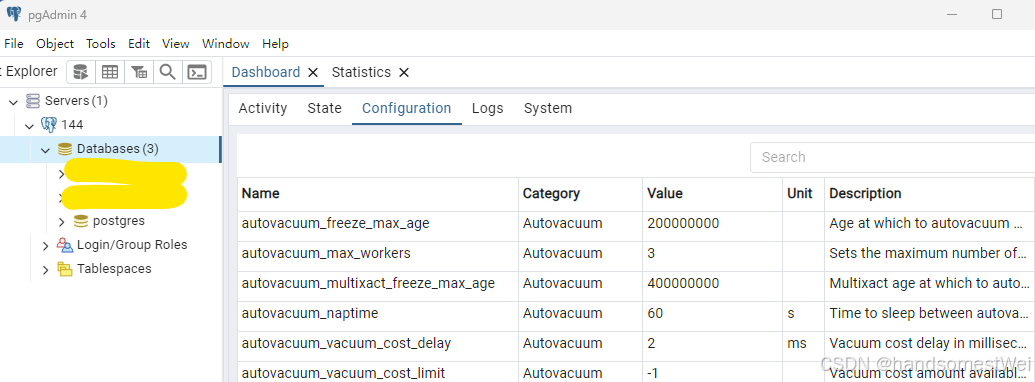
Task: Open the Help menu
Action: 275,44
